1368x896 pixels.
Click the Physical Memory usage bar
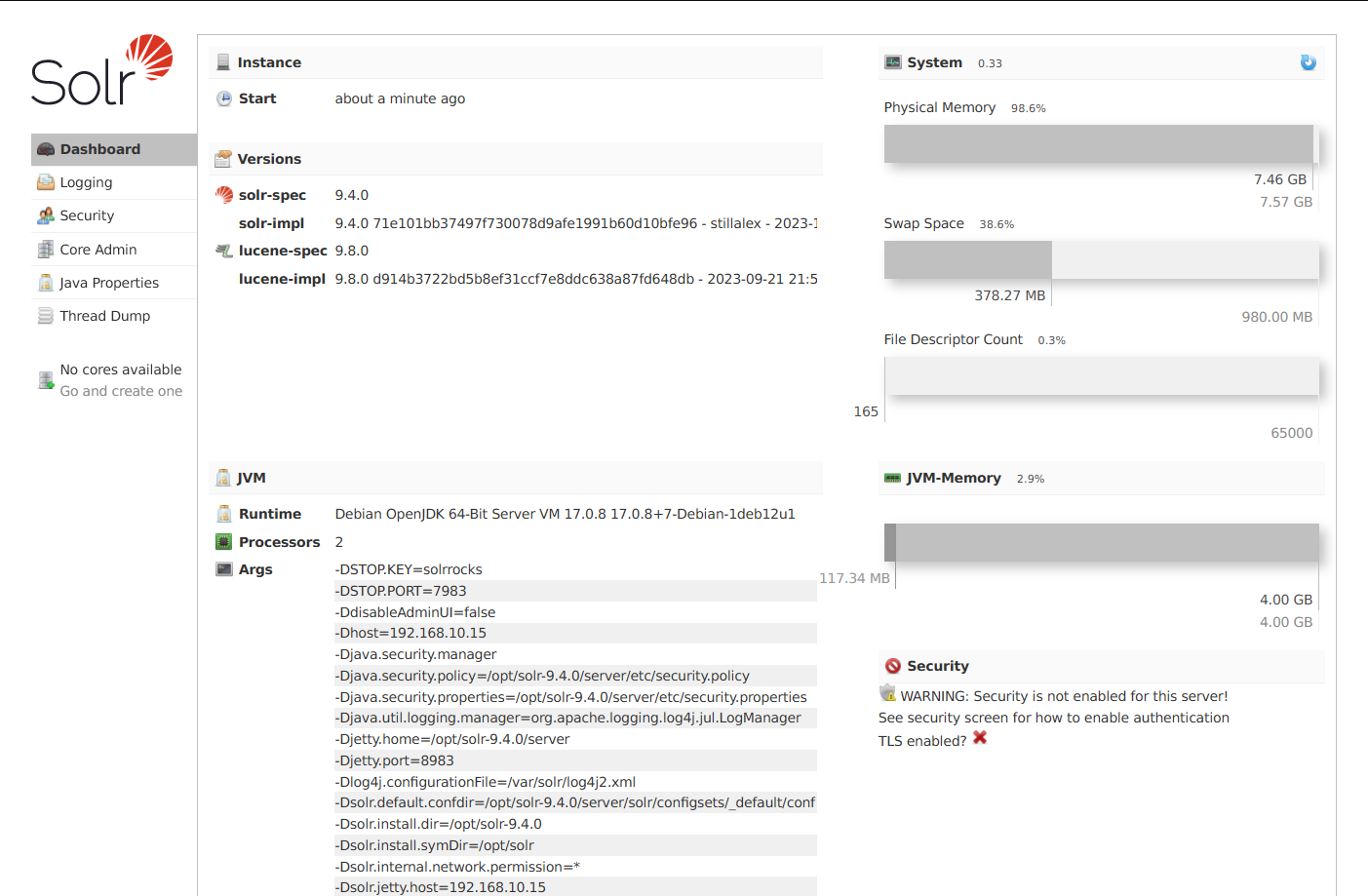pyautogui.click(x=1101, y=143)
